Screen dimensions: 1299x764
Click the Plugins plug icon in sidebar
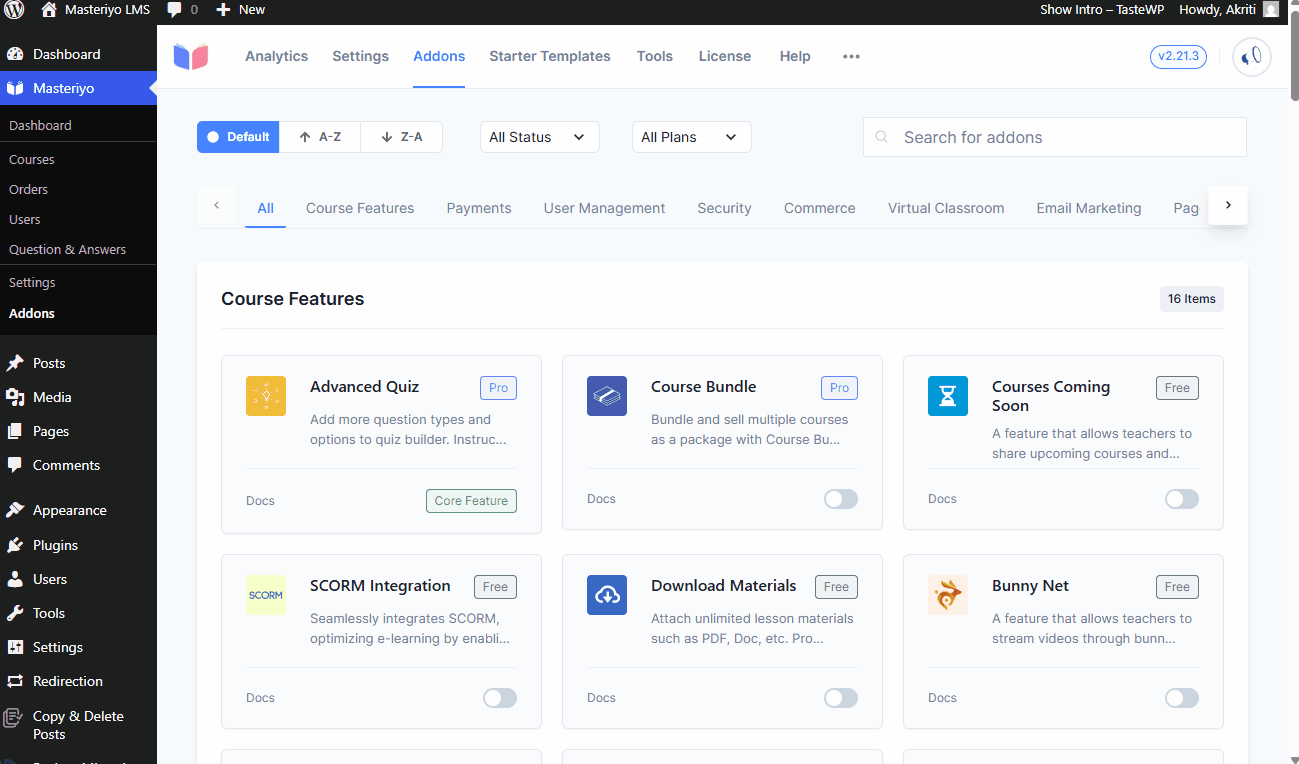pos(15,545)
